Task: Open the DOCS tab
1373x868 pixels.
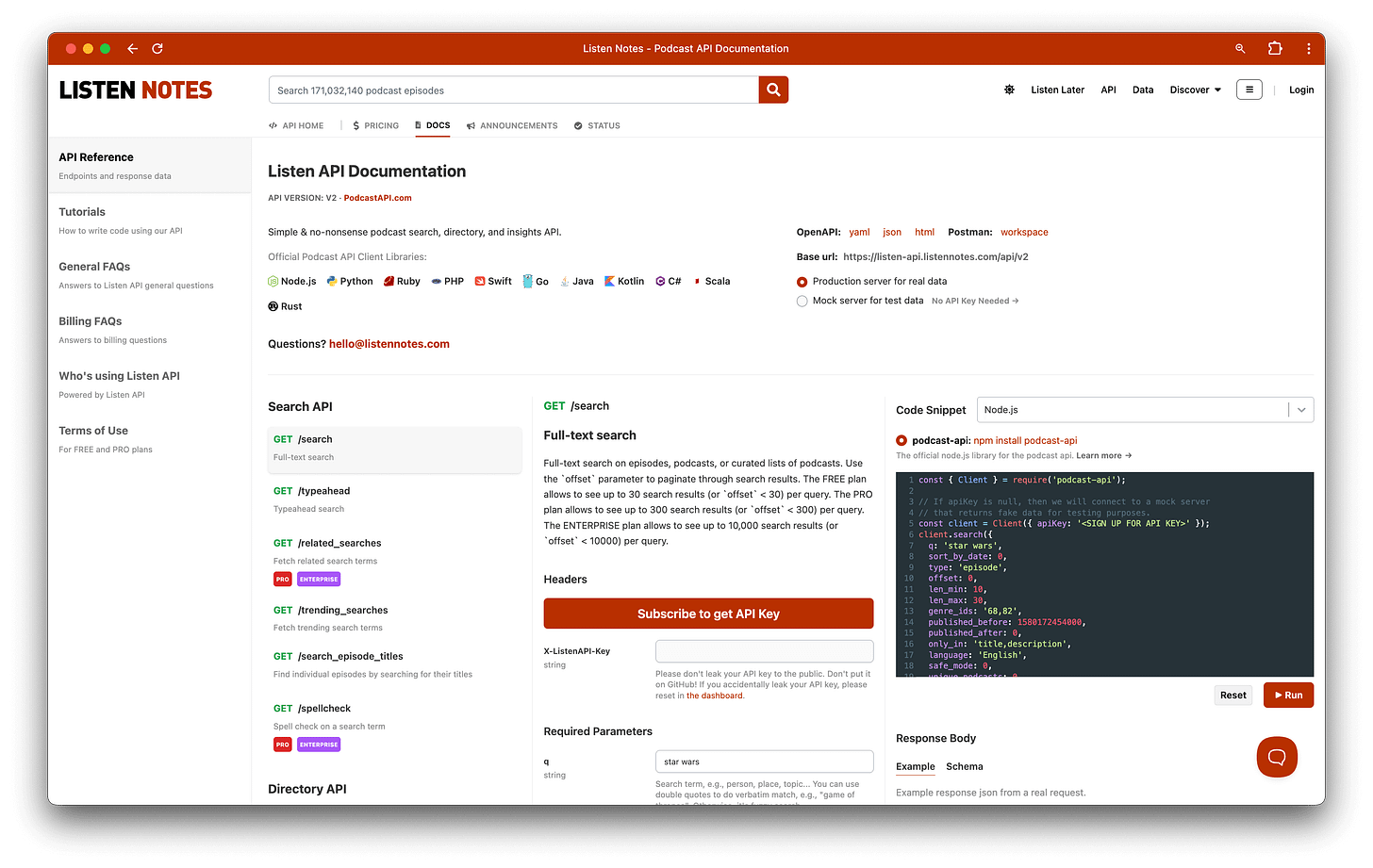Action: [433, 125]
